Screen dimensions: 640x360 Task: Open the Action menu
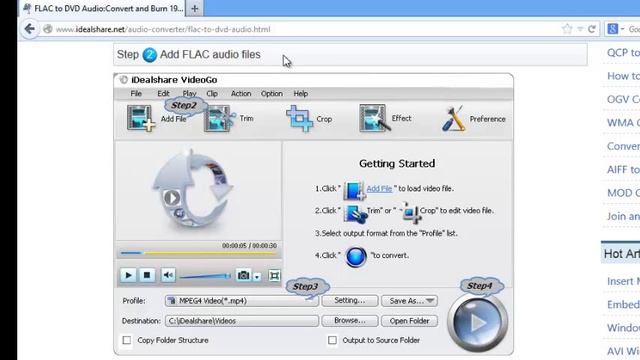241,93
